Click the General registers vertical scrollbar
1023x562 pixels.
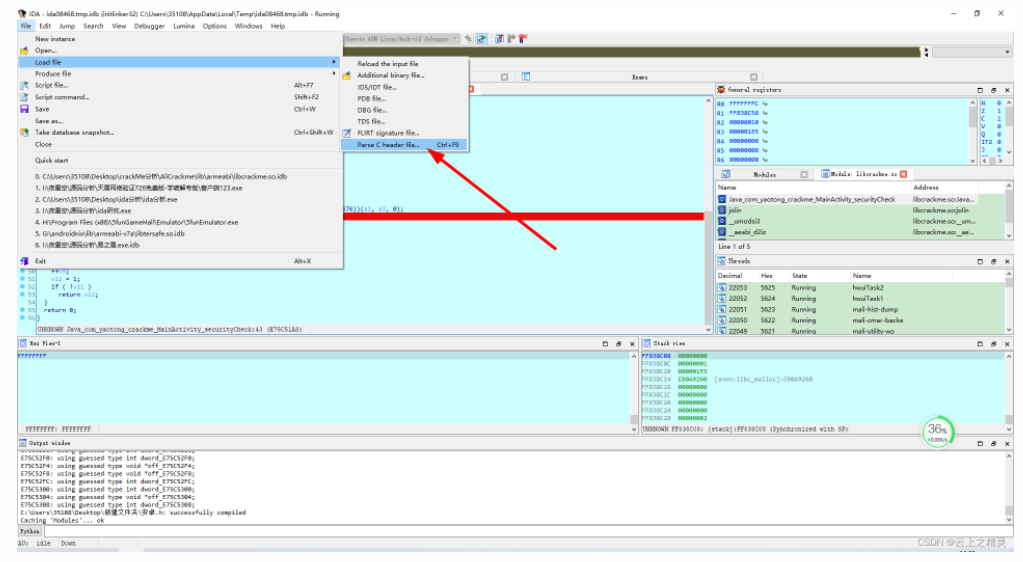click(972, 131)
